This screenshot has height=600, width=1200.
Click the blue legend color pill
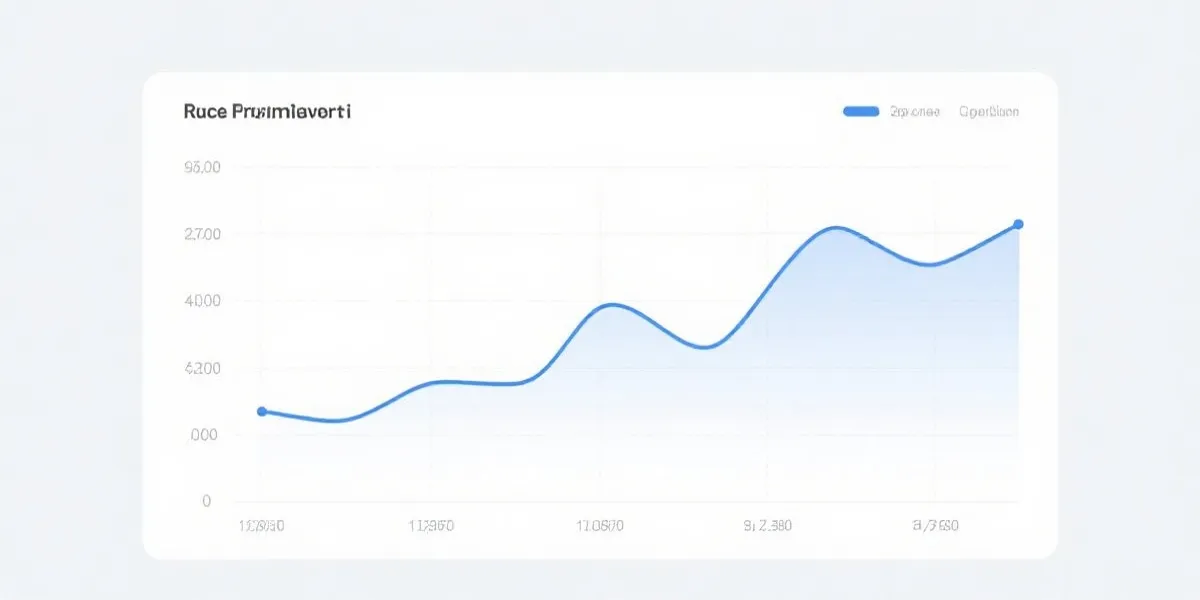click(x=861, y=112)
